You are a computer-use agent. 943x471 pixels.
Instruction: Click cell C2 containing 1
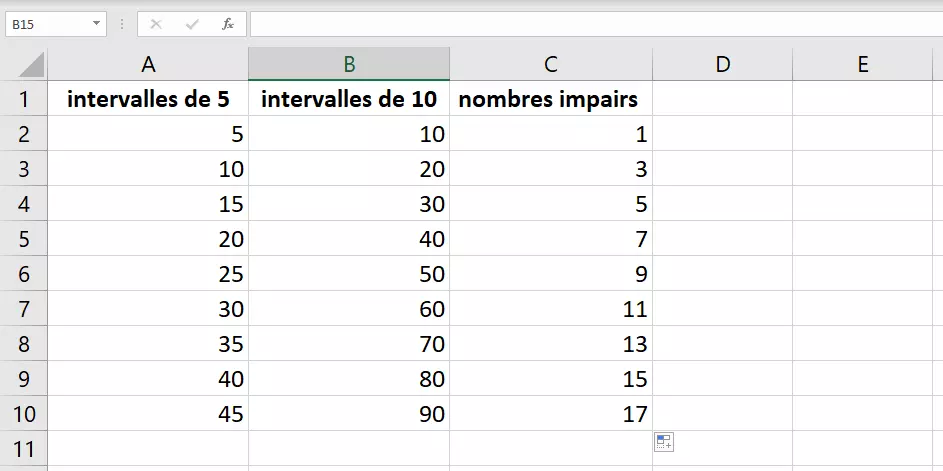(551, 134)
